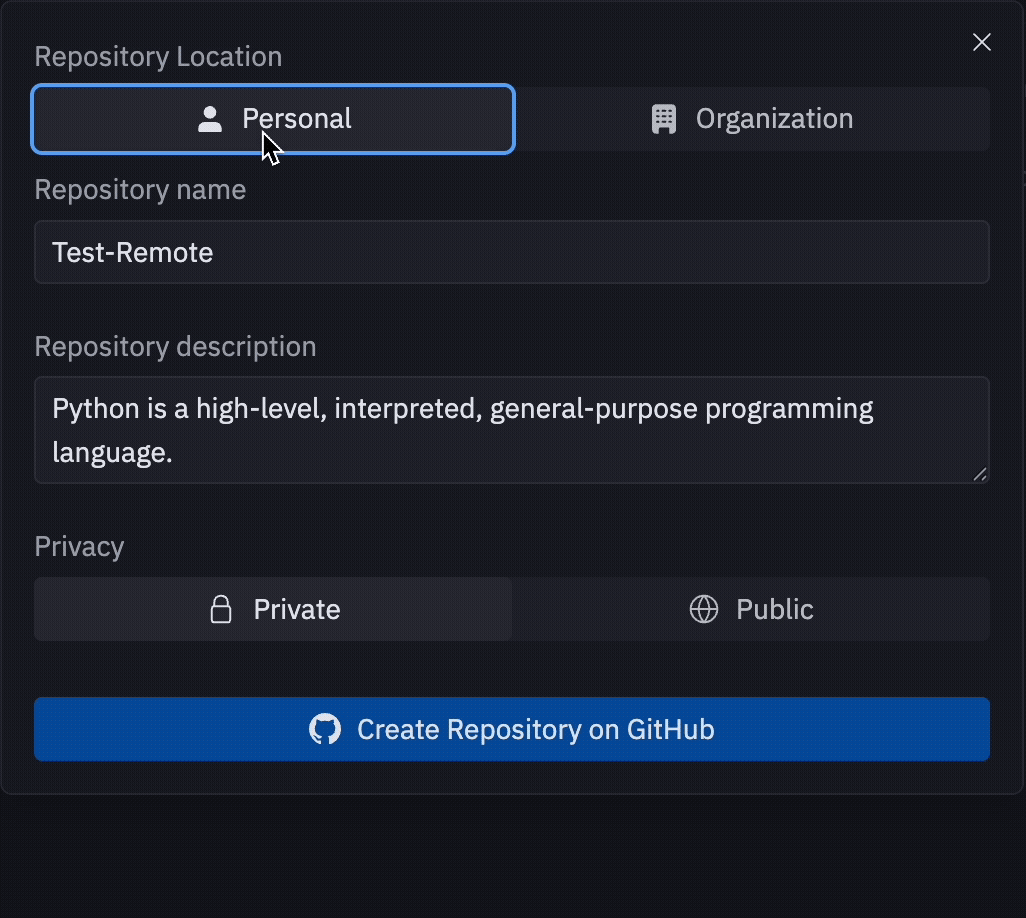Click the "Repository name" field label
The width and height of the screenshot is (1026, 918).
(x=140, y=190)
